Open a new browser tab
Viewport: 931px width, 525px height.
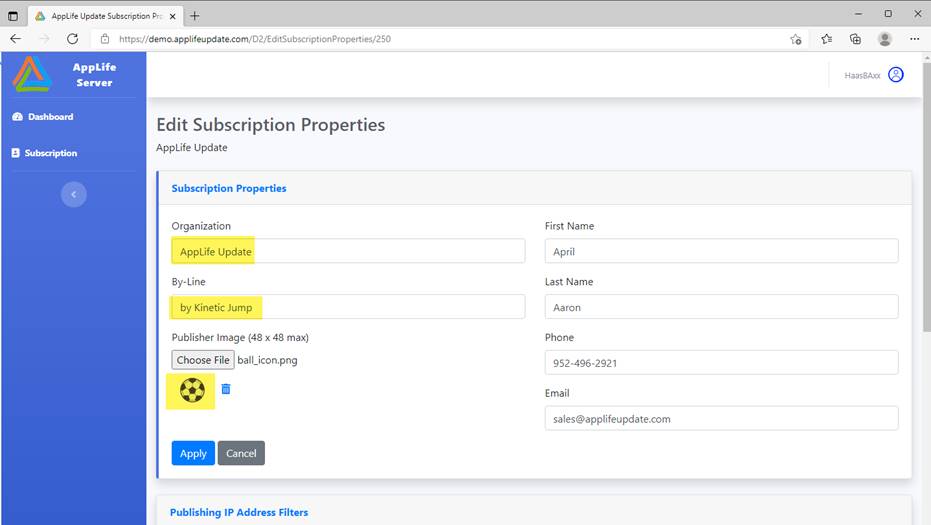tap(195, 15)
